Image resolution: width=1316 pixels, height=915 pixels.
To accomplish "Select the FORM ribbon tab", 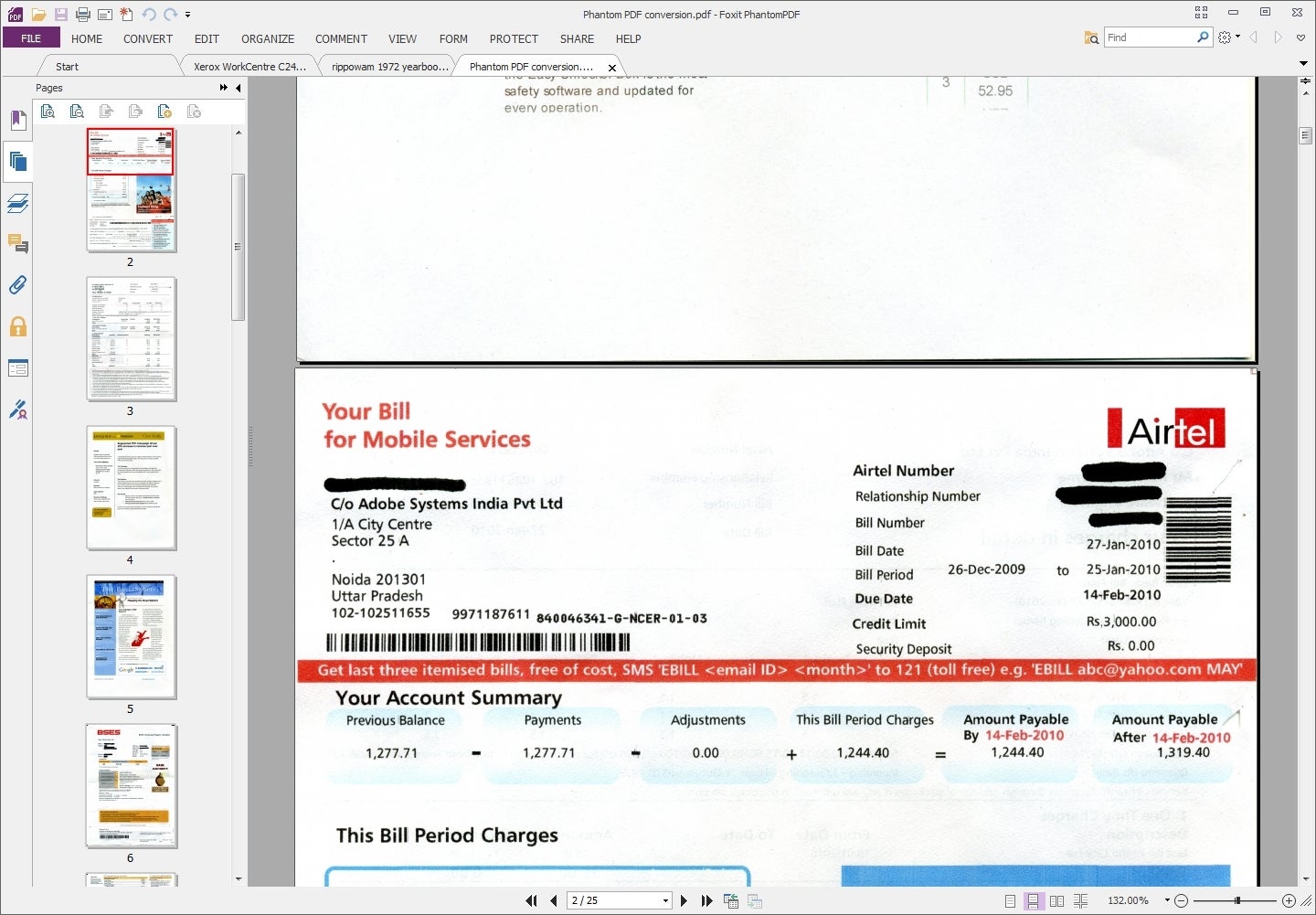I will point(453,39).
